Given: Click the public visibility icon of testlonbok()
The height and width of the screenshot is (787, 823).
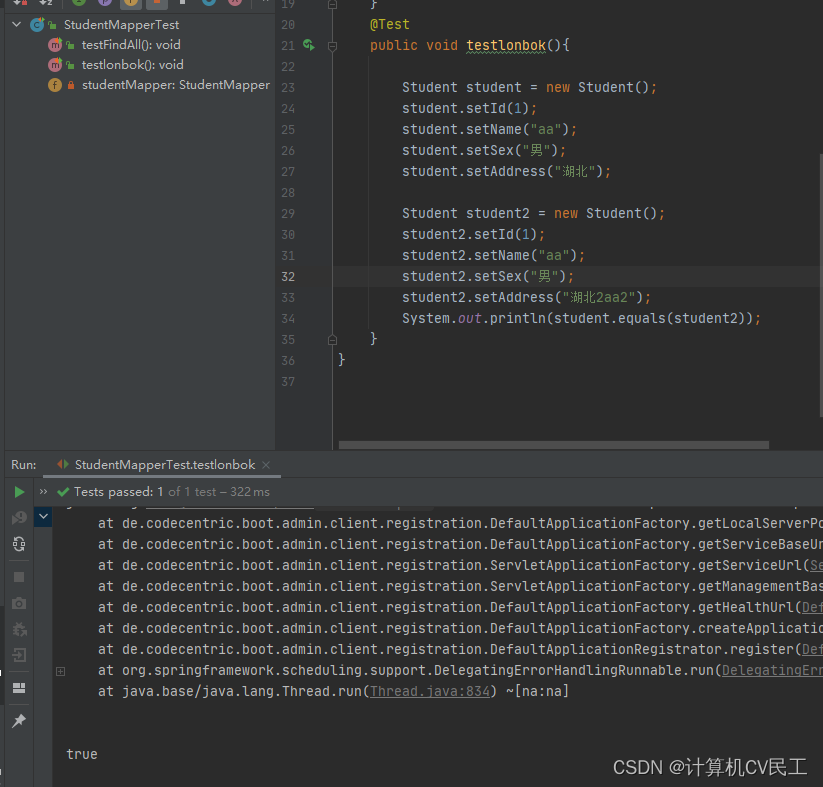Looking at the screenshot, I should [70, 65].
